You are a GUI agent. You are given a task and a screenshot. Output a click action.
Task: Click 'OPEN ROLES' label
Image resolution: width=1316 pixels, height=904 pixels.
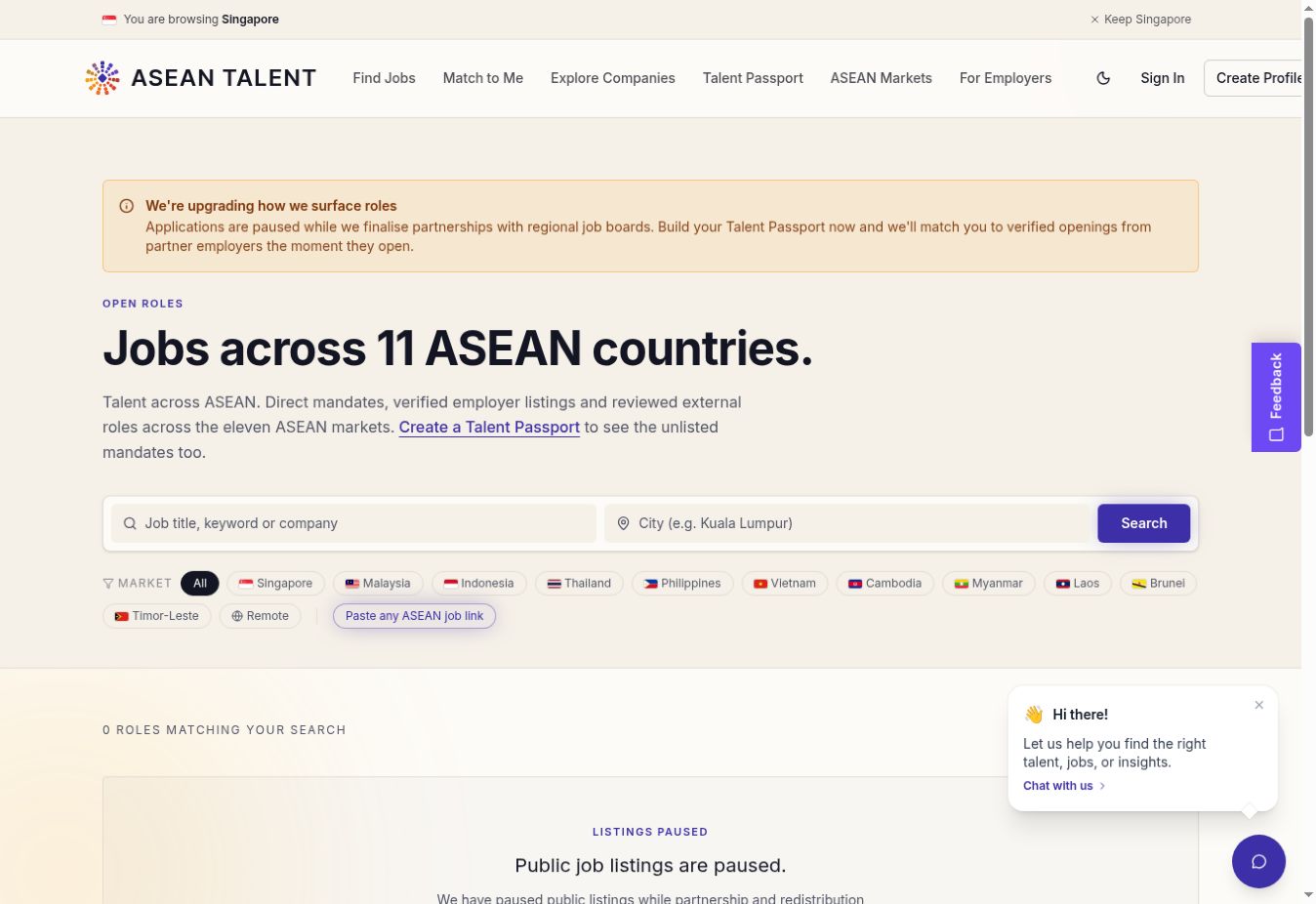click(x=143, y=304)
